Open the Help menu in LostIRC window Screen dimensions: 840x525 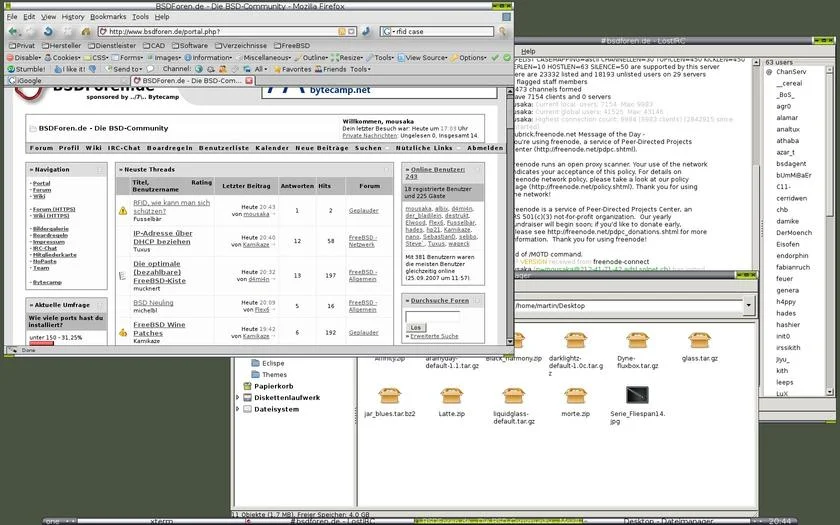click(x=528, y=51)
